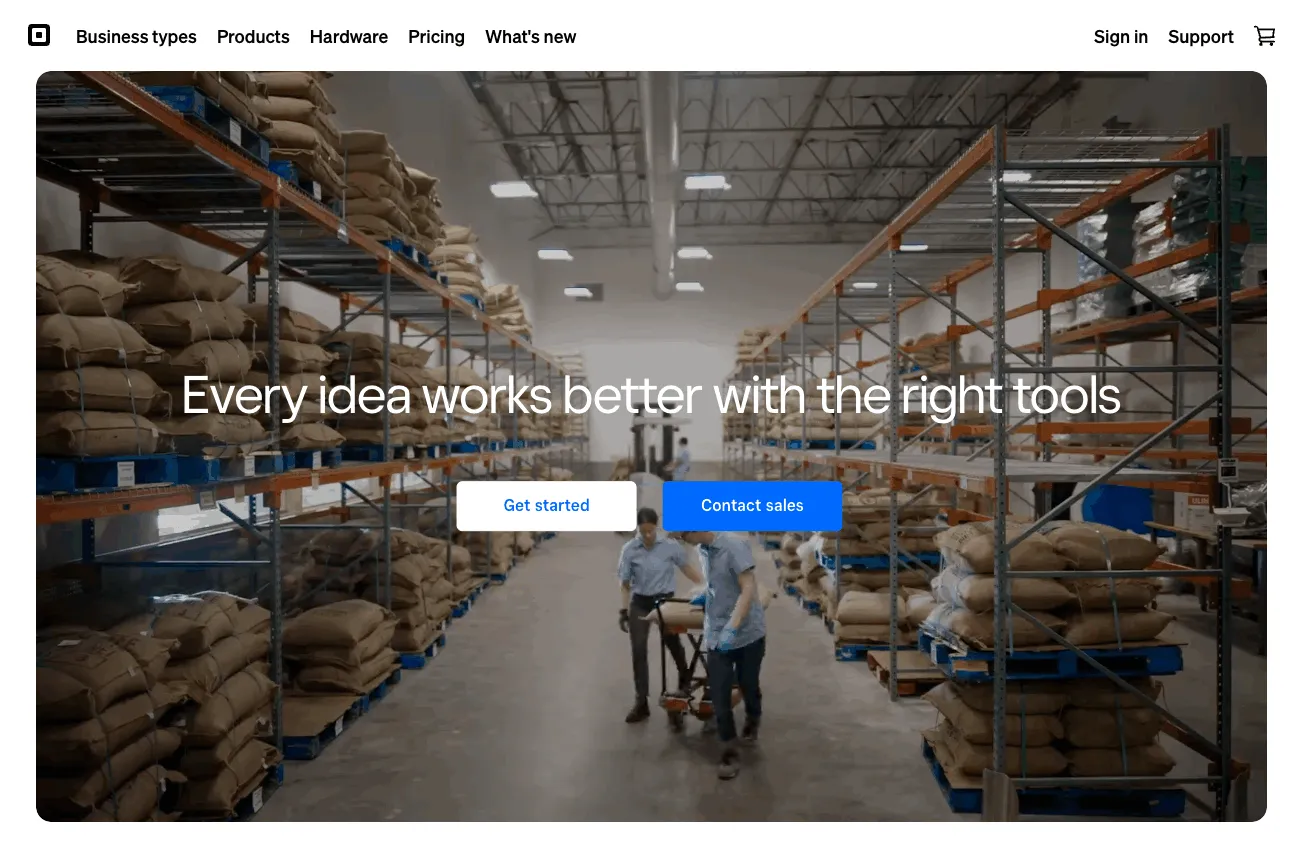Click the white Get started button
Screen dimensions: 1304x842
click(547, 506)
